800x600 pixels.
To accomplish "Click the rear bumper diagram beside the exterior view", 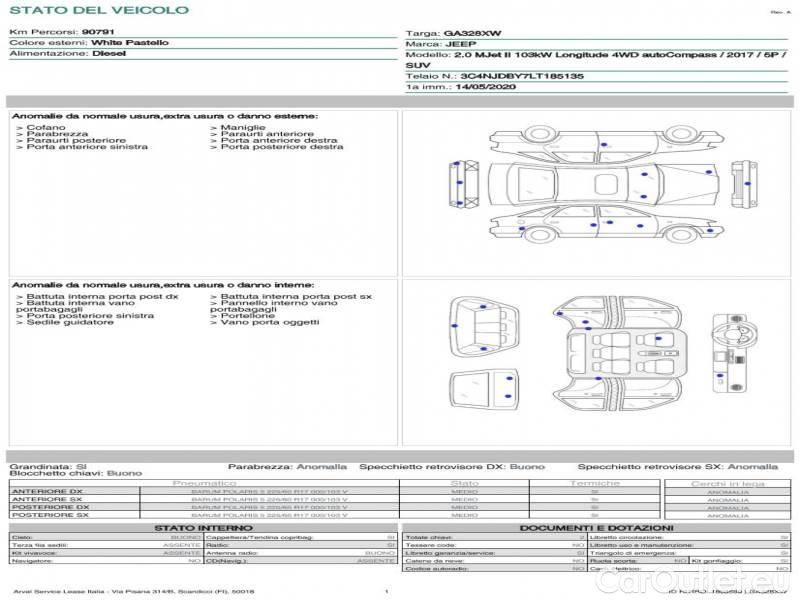I will point(744,184).
